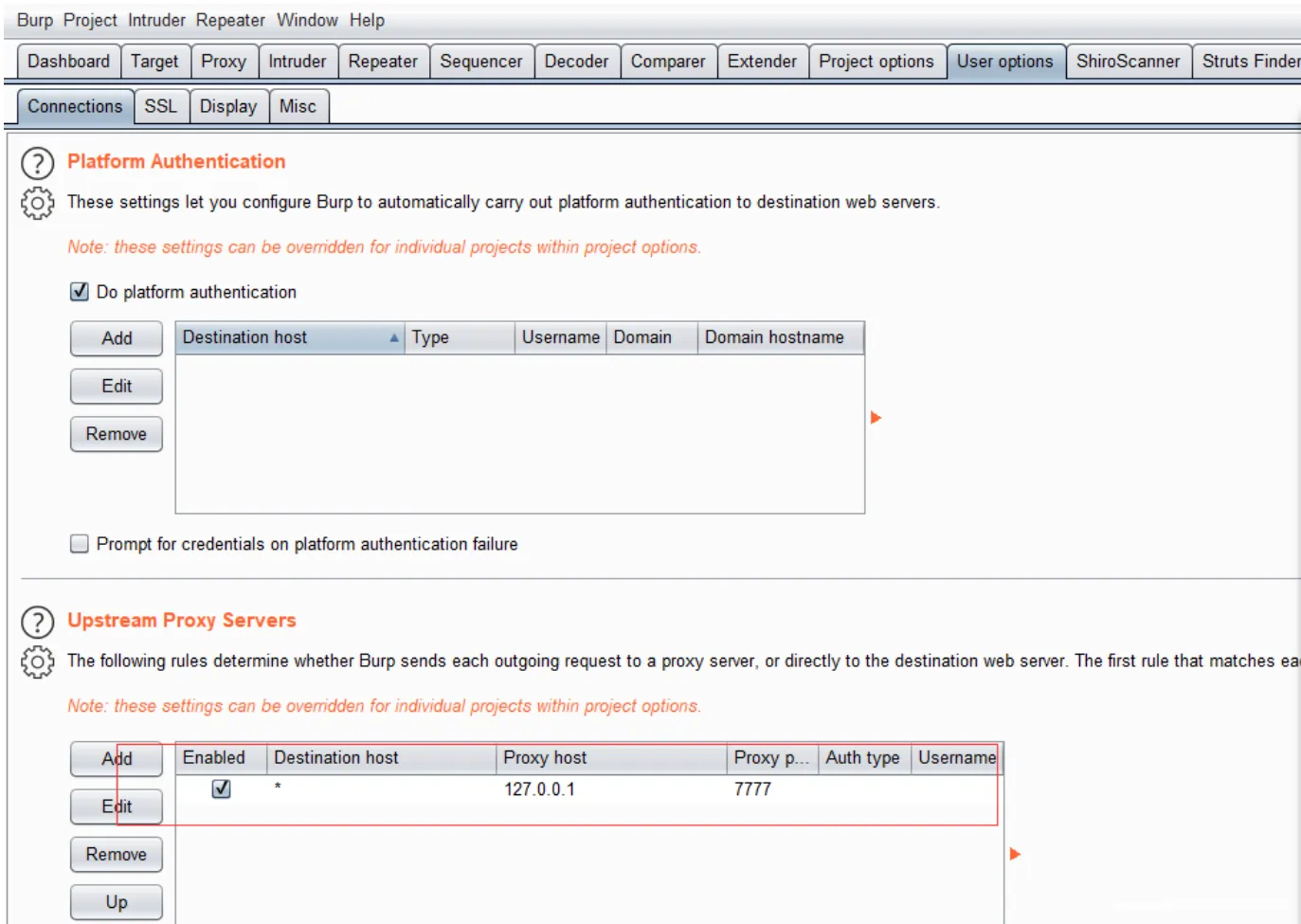Click the orange arrow beside the proxy table
This screenshot has height=924, width=1301.
point(1015,854)
